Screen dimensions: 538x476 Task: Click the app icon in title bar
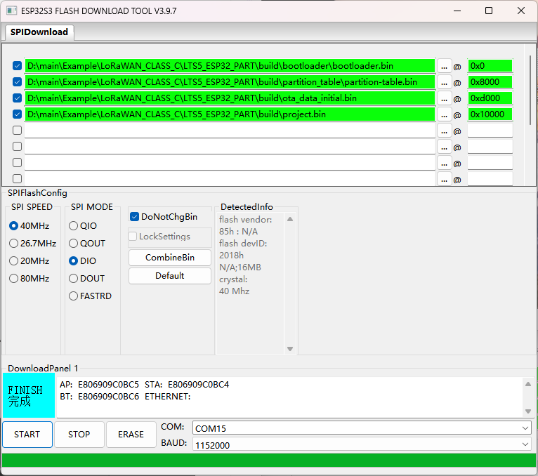[11, 11]
